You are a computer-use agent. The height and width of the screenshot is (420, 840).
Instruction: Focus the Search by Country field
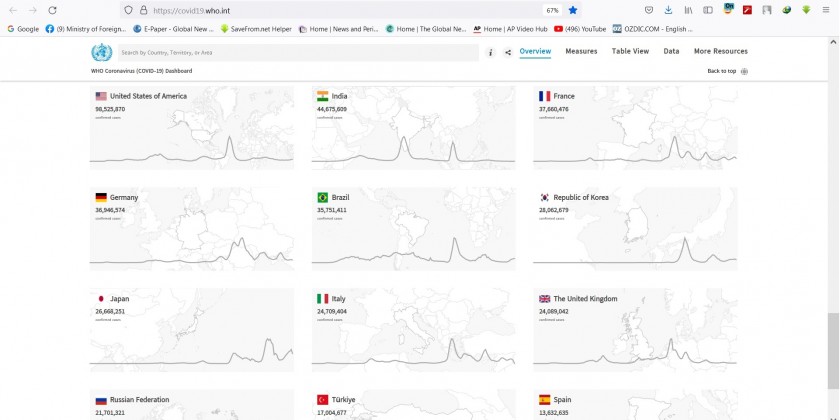[298, 52]
